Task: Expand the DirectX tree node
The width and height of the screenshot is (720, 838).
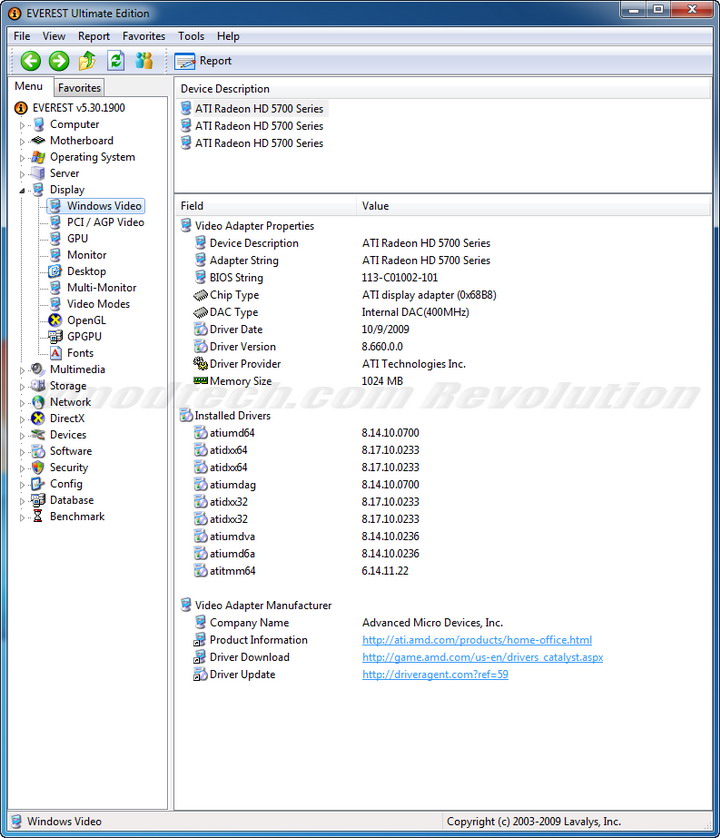Action: click(x=22, y=420)
